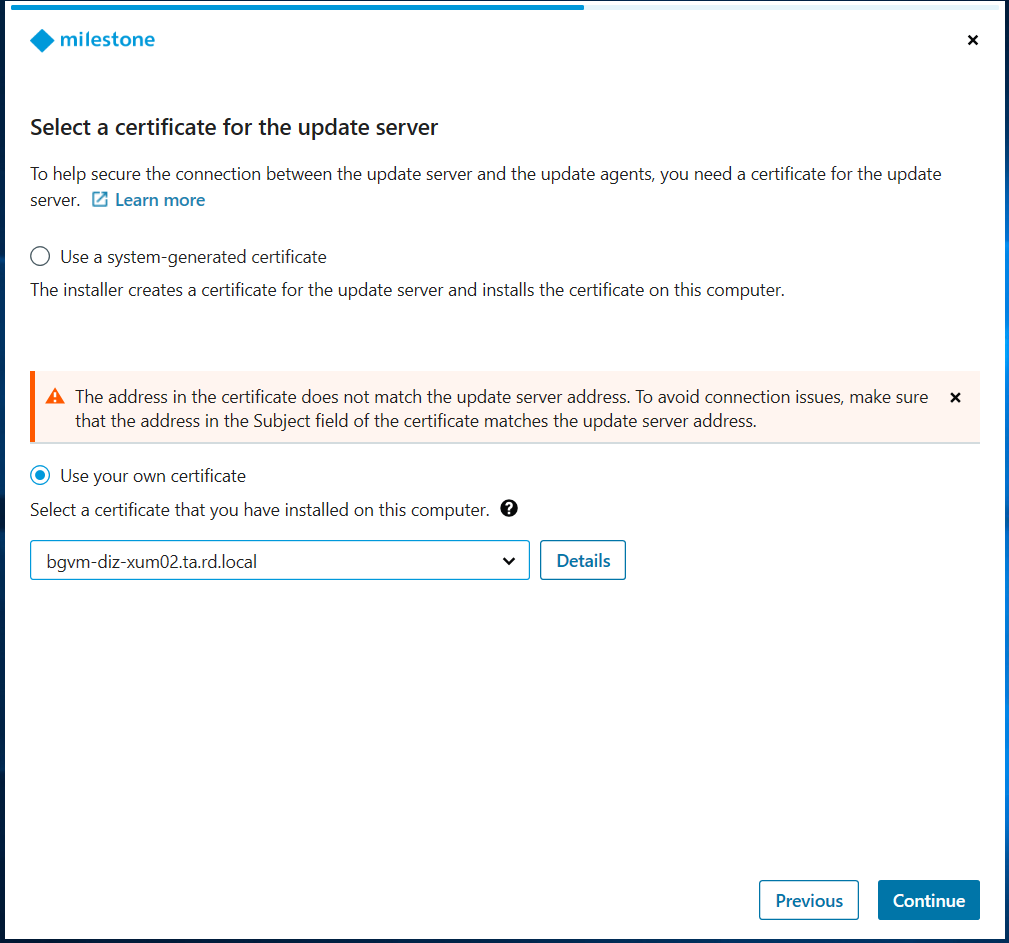1009x943 pixels.
Task: Click the "Use a system-generated certificate" label
Action: 193,257
